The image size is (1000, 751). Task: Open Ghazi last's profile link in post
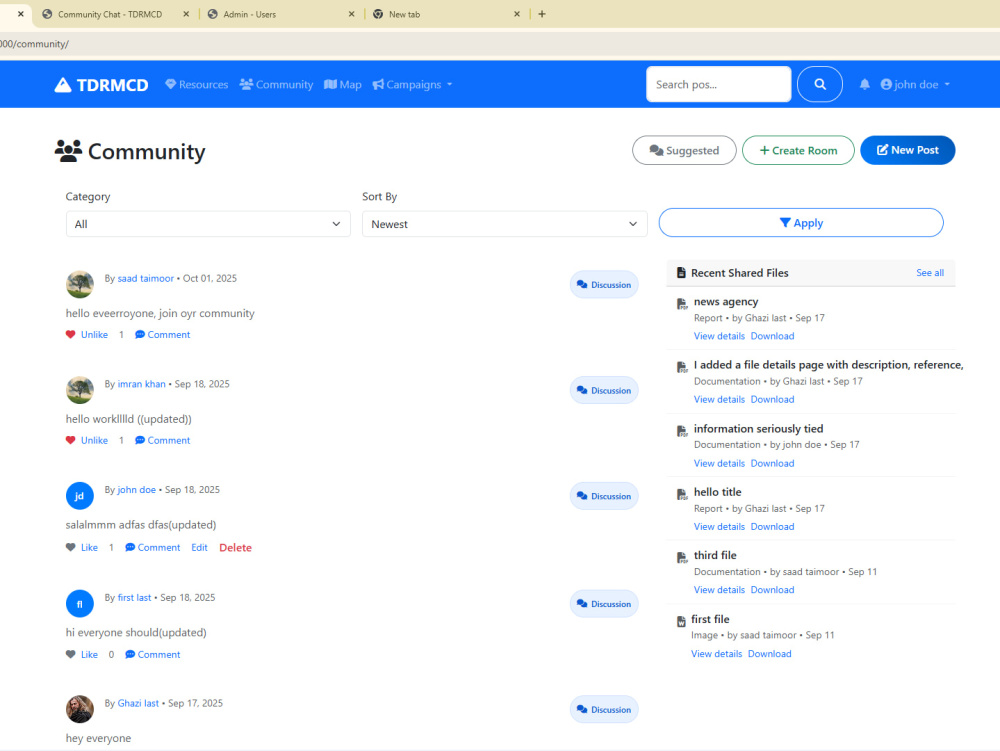coord(138,703)
